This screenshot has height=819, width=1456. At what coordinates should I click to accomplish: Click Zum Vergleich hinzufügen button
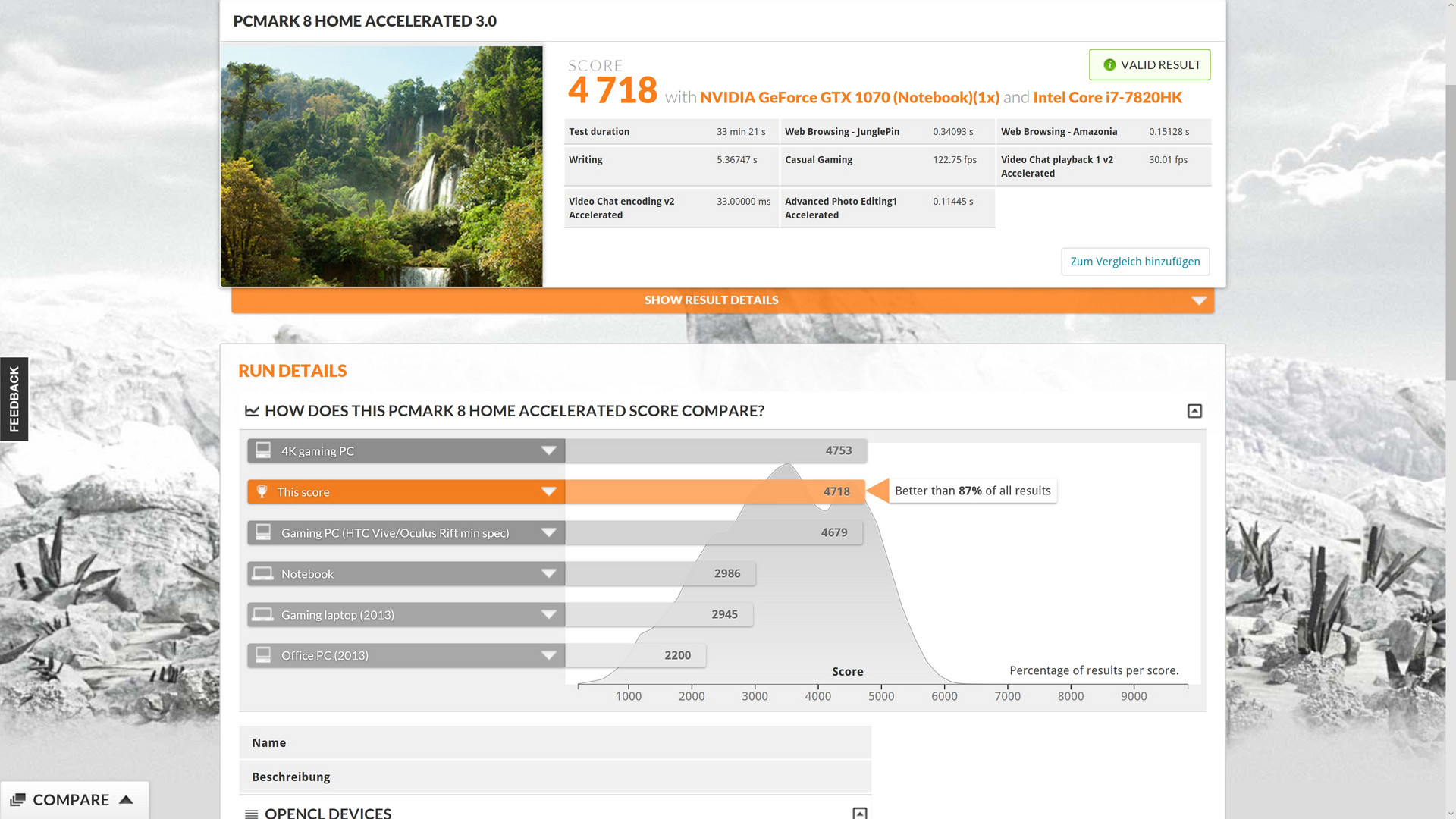(x=1134, y=262)
